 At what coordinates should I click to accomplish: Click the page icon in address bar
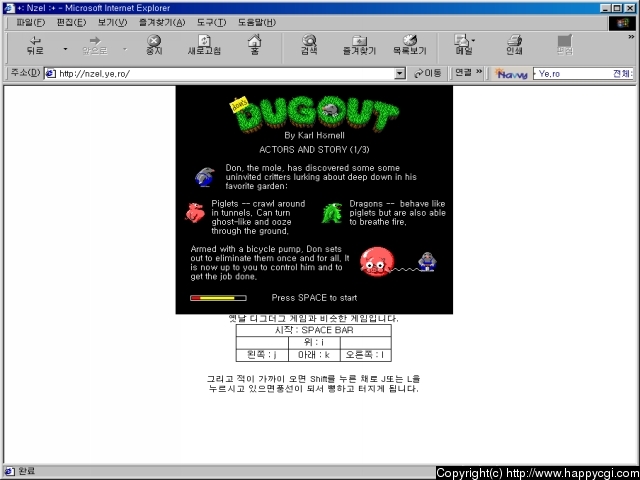51,74
